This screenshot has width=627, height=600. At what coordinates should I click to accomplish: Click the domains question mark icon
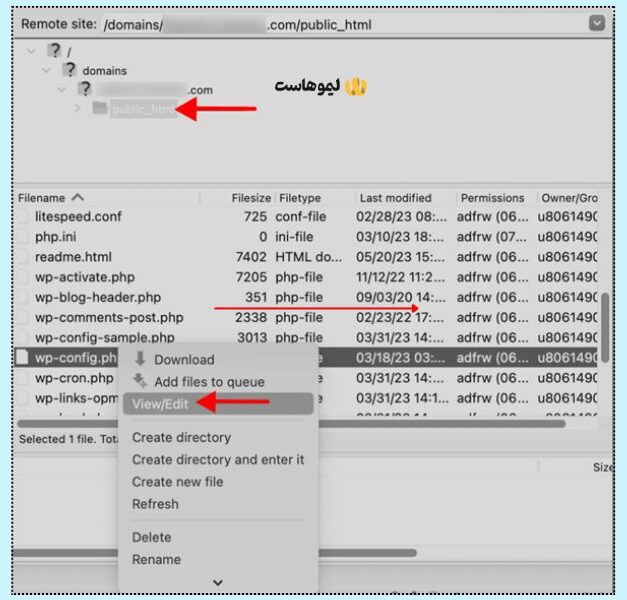pyautogui.click(x=70, y=69)
